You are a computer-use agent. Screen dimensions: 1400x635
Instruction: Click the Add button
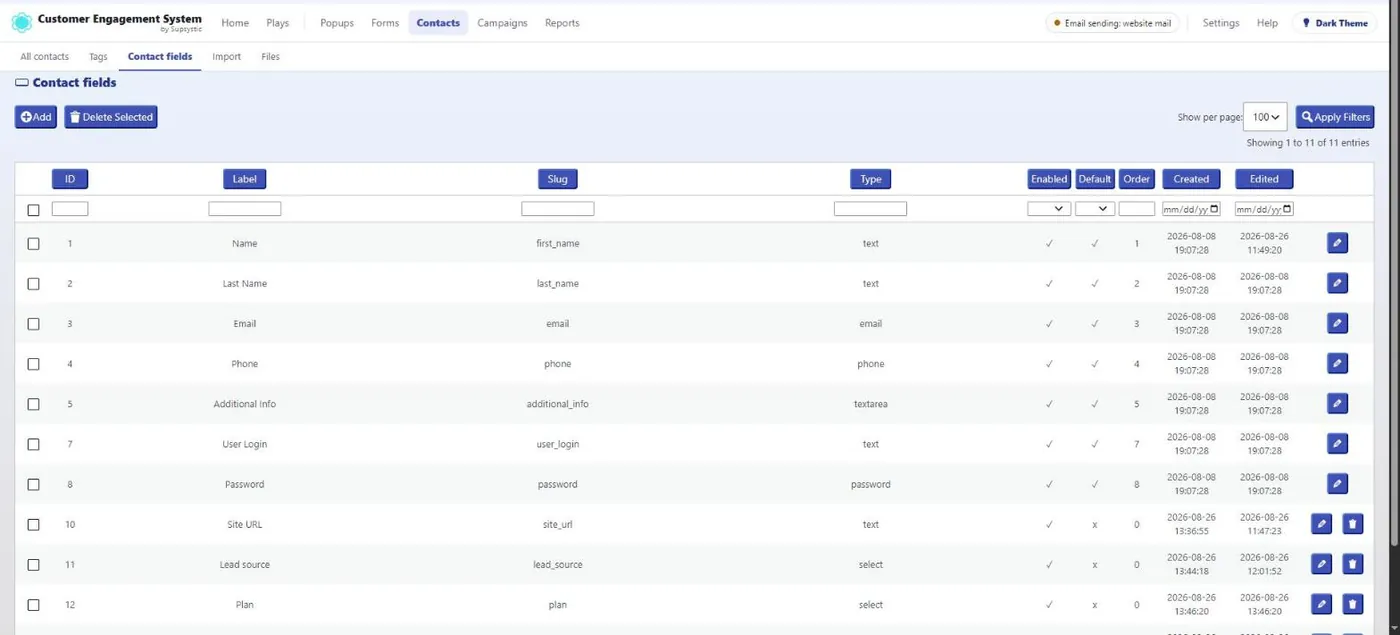(x=36, y=117)
